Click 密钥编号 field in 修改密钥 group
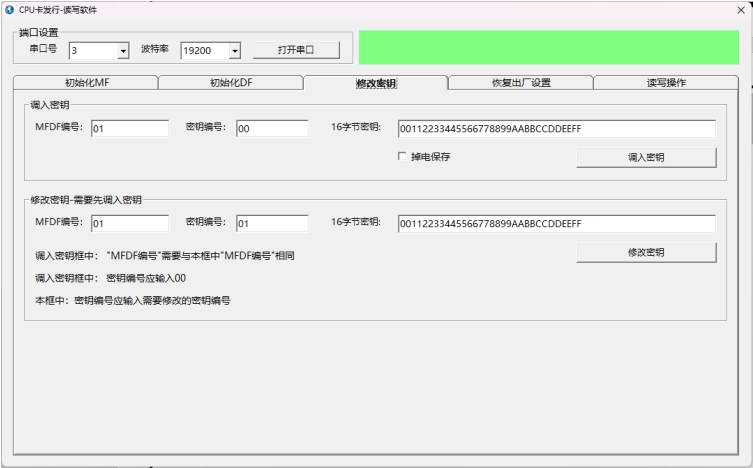Screen dimensions: 753x468 pyautogui.click(x=272, y=223)
